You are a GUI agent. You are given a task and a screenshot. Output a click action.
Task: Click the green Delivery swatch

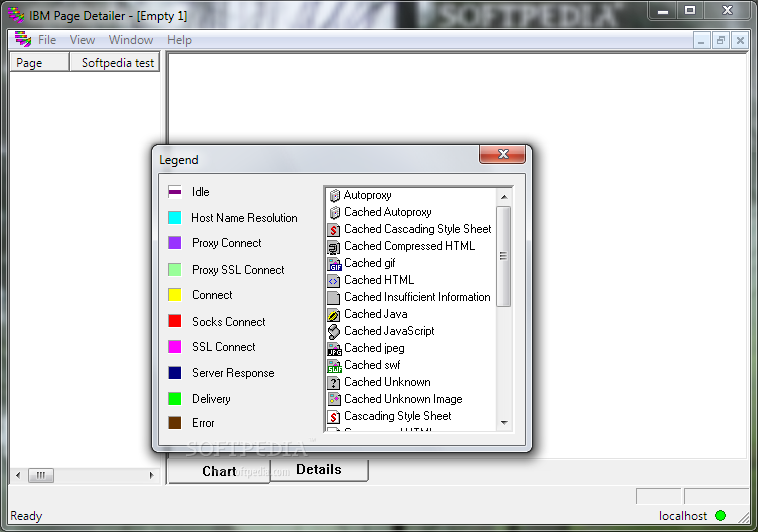coord(175,399)
